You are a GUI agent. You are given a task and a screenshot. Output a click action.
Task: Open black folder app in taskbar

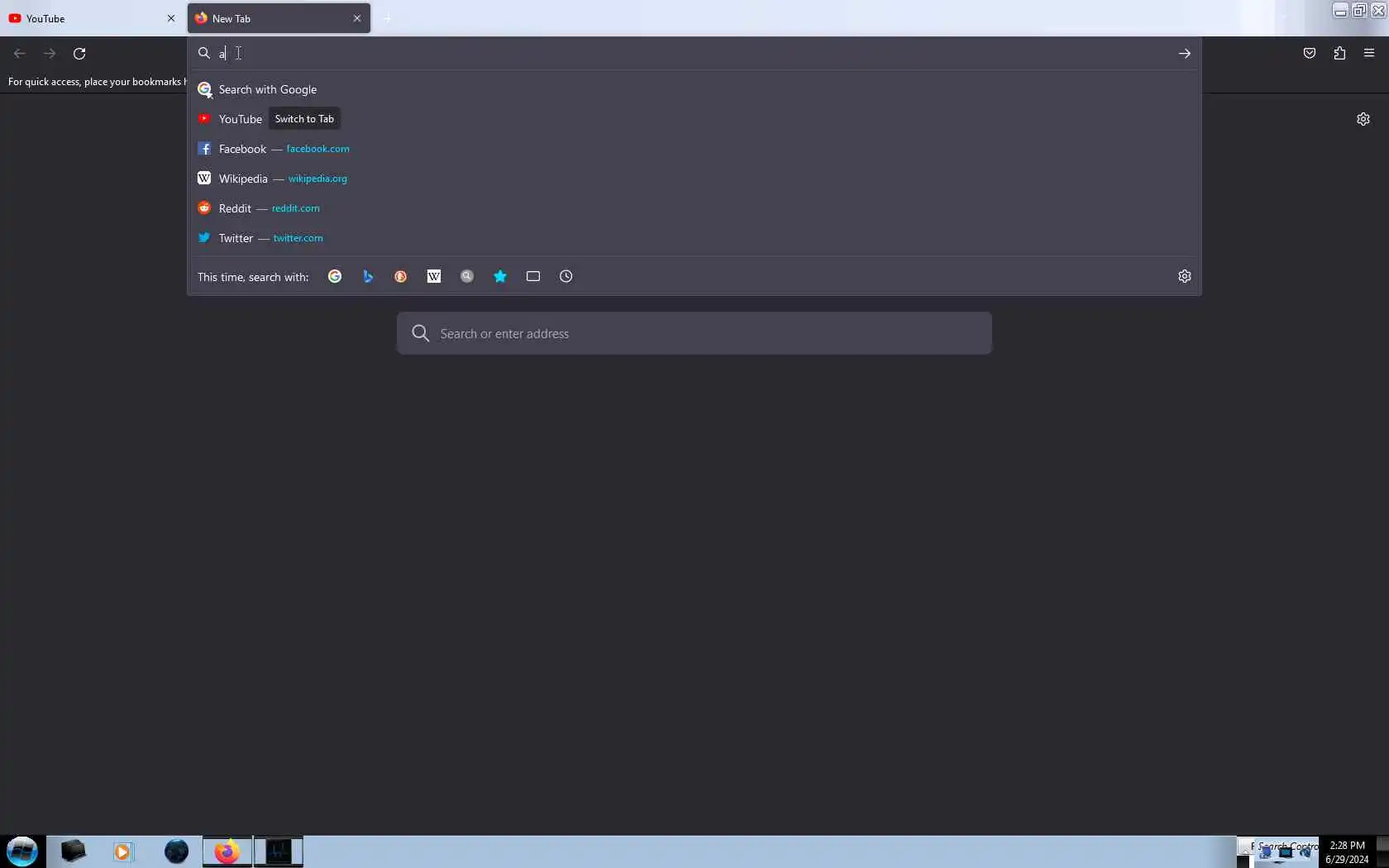pos(73,851)
